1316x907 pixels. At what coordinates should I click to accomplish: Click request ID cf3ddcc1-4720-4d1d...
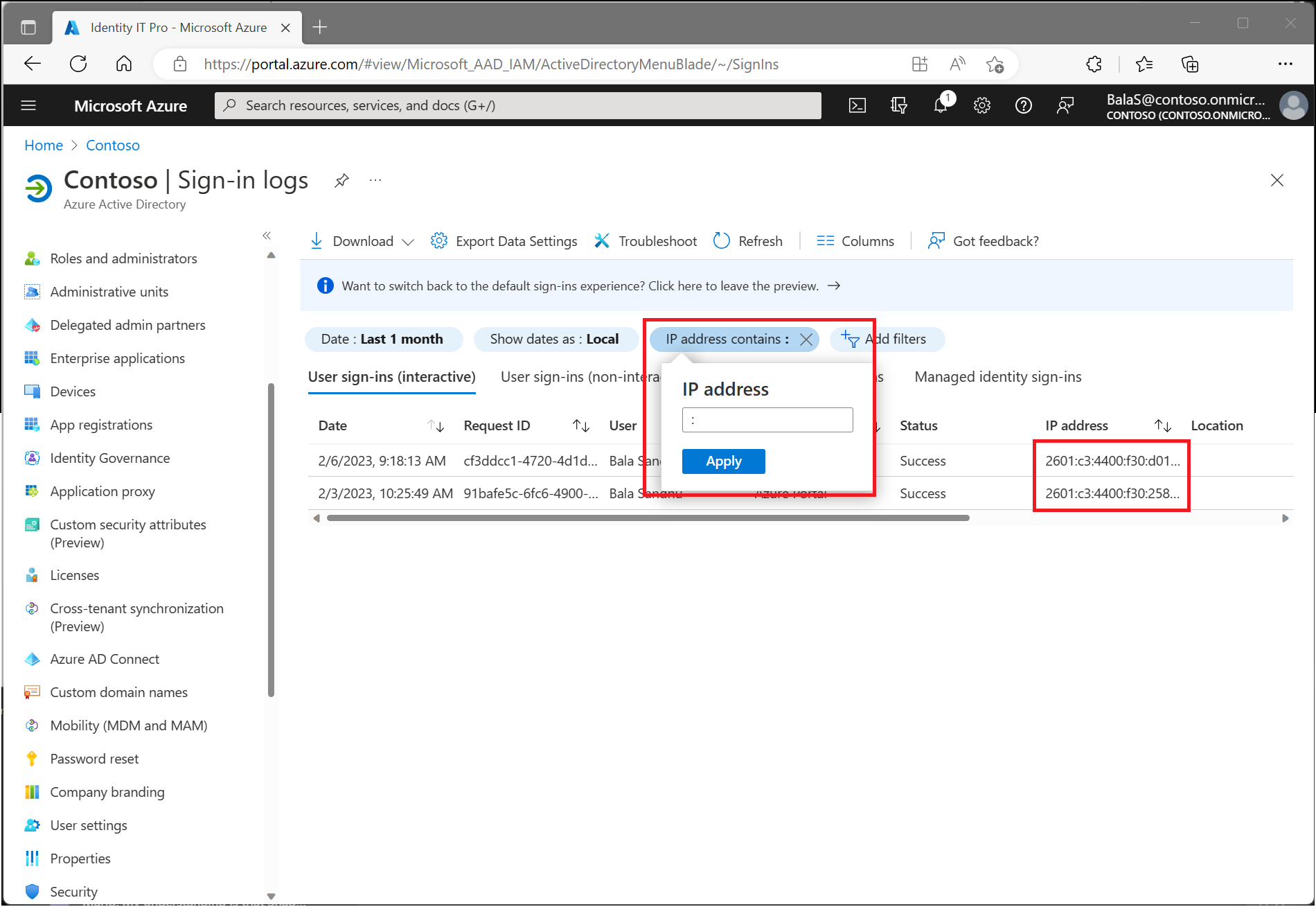click(531, 461)
